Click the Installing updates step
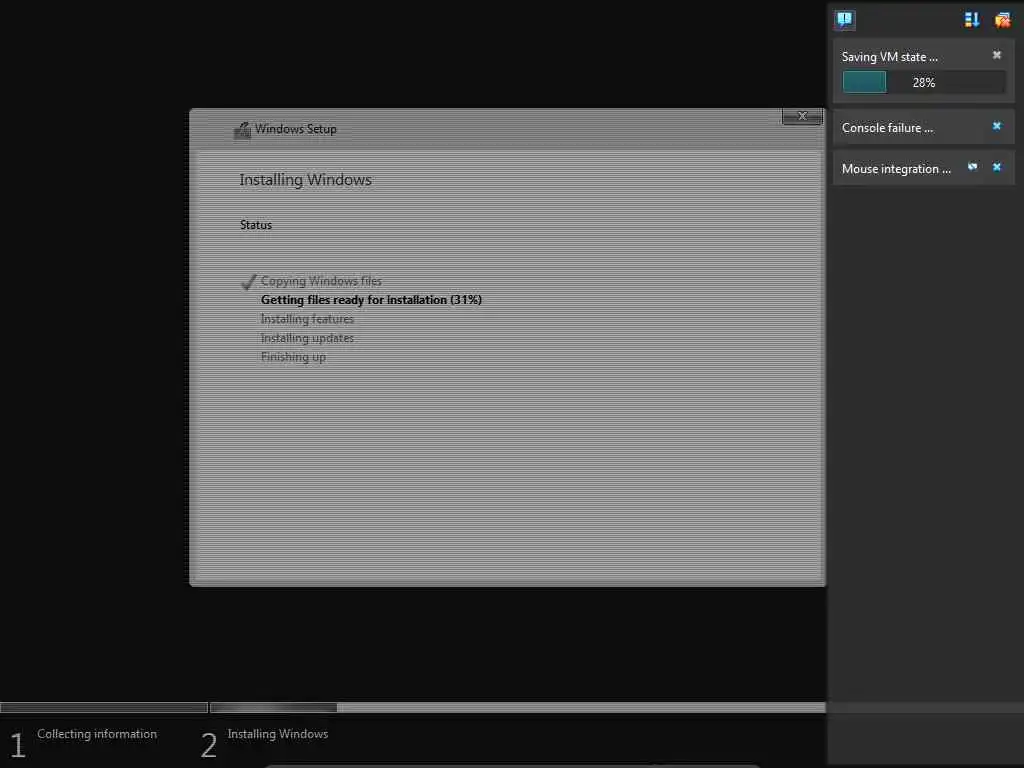This screenshot has width=1024, height=768. (x=307, y=338)
